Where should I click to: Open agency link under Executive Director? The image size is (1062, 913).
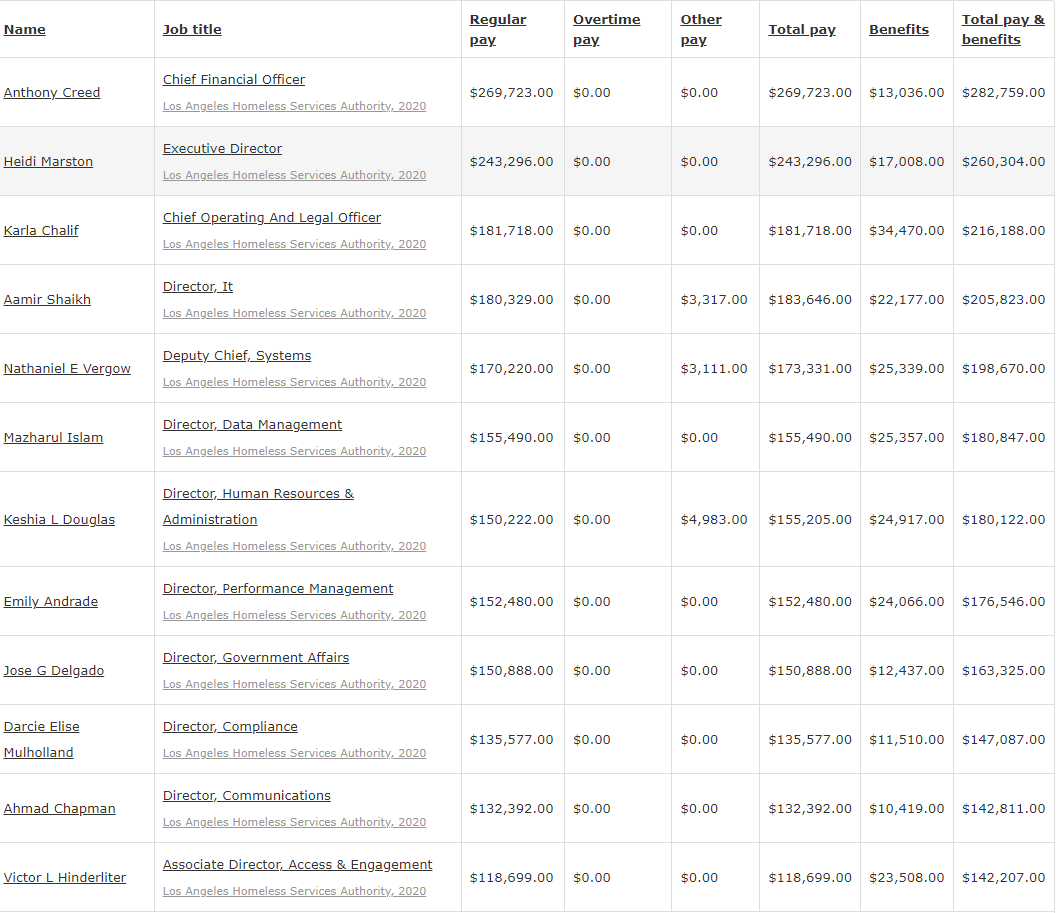point(294,175)
